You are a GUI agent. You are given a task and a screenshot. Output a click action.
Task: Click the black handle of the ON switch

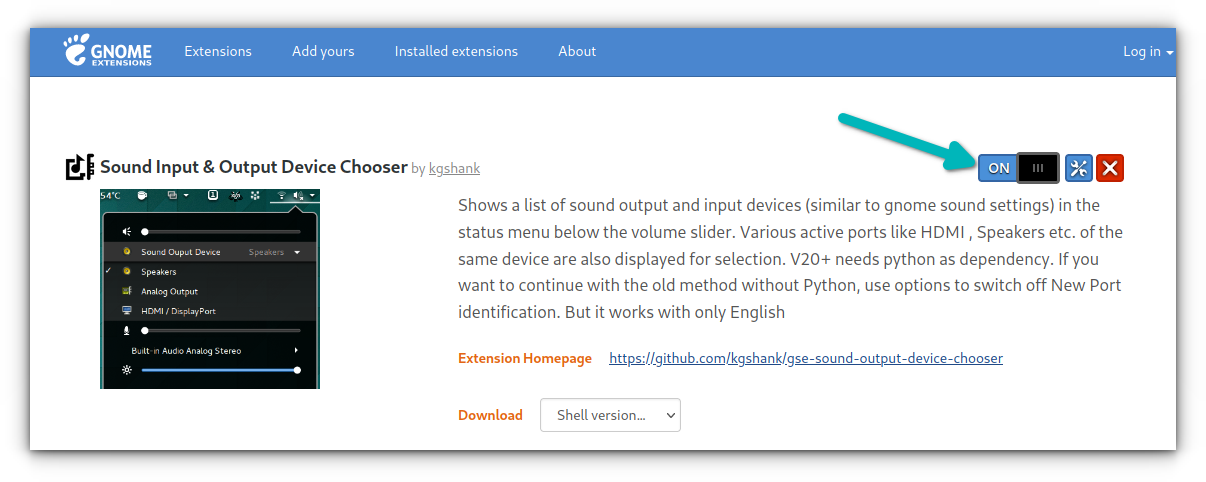coord(1037,168)
